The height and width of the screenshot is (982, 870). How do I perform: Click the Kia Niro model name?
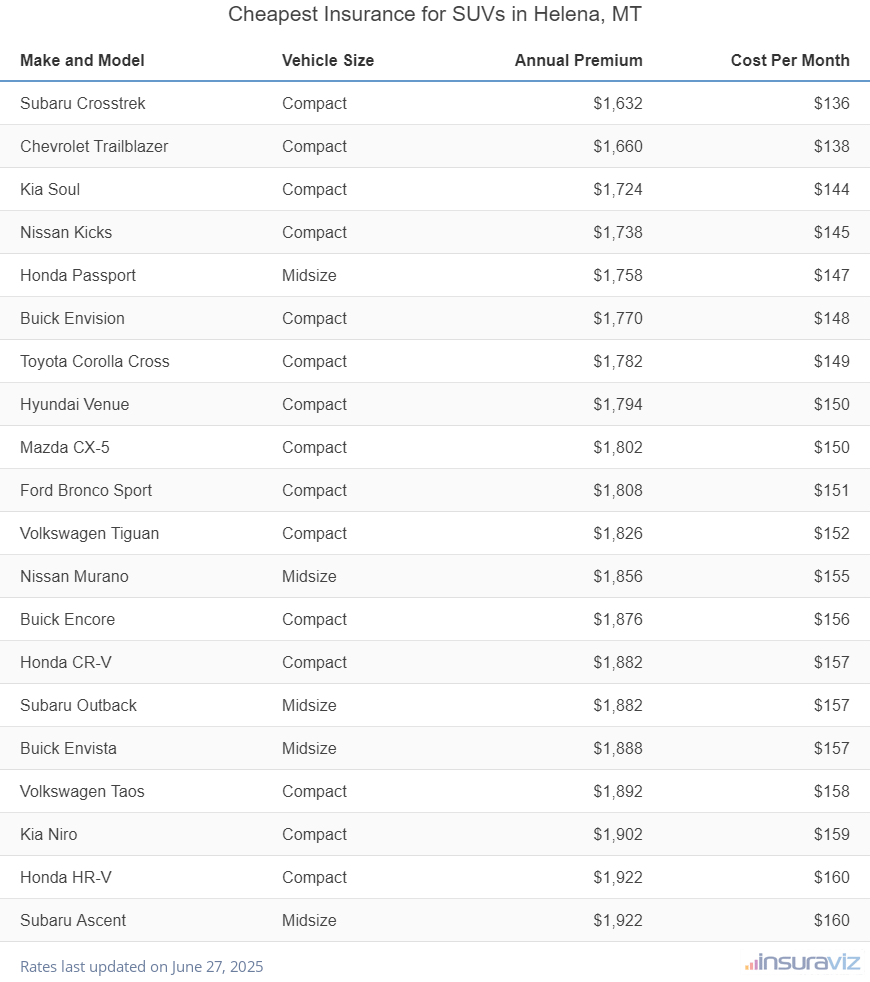tap(48, 834)
